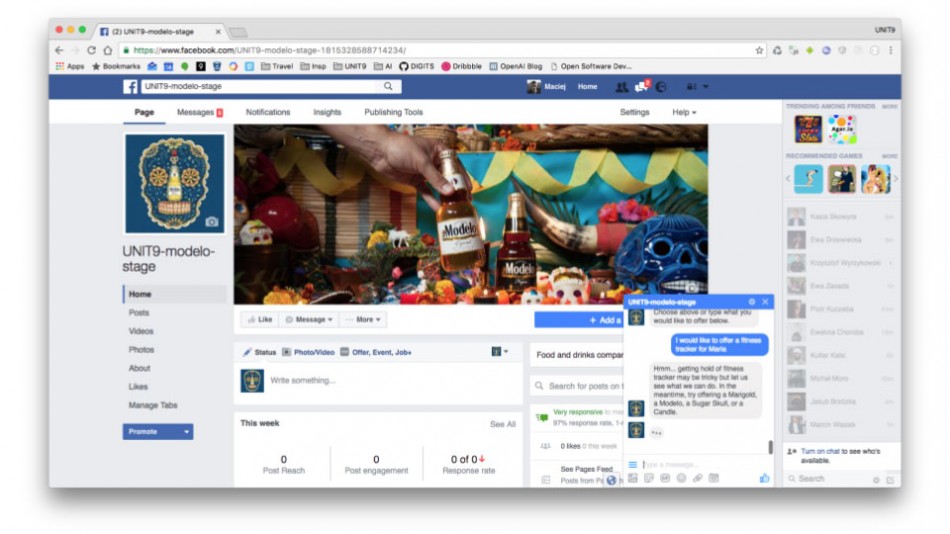Click the UNIT9-modelo-stage profile picture

coord(174,184)
